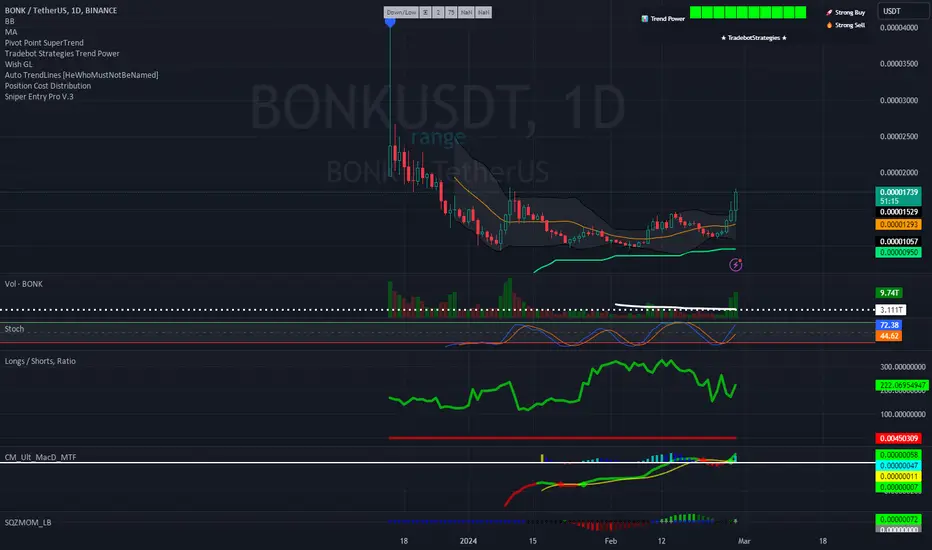Click the Strong Sell flame icon
Image resolution: width=932 pixels, height=550 pixels.
829,25
